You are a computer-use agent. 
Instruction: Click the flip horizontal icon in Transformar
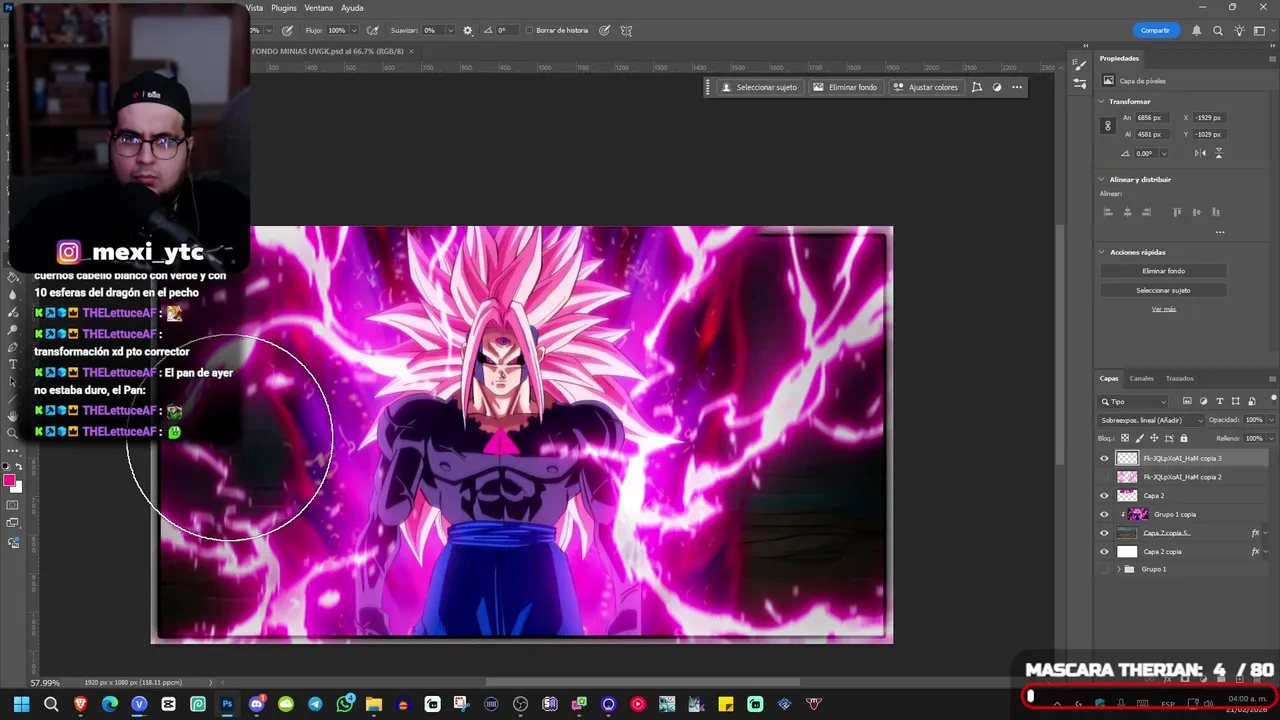1200,153
